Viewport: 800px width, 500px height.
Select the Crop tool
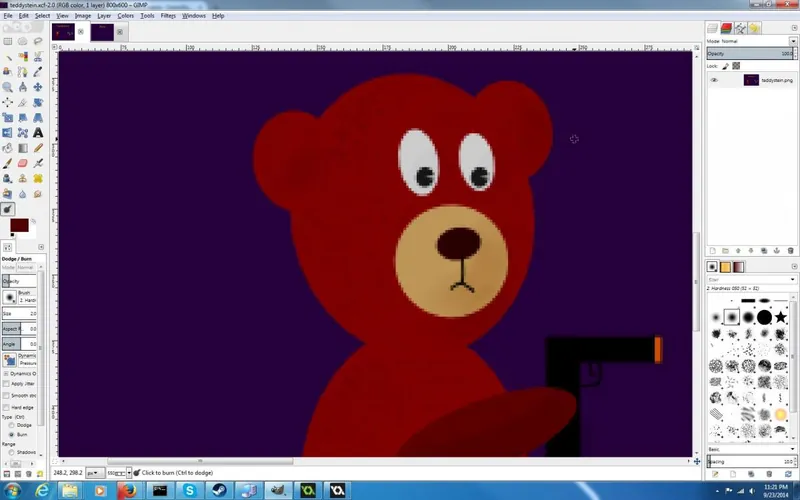pos(22,103)
